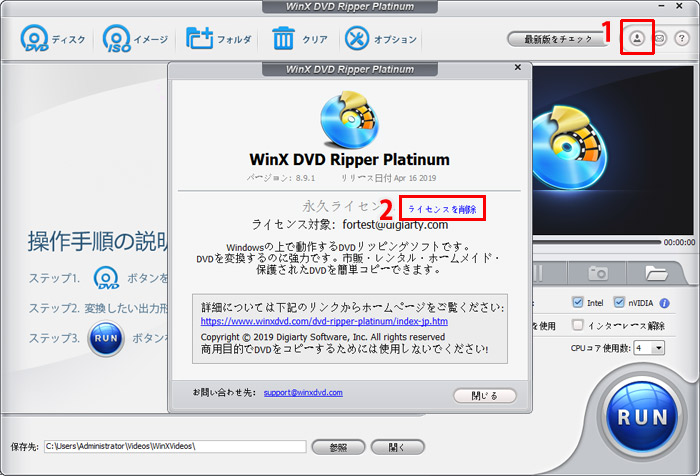Click the big blue RUN button

pyautogui.click(x=642, y=417)
